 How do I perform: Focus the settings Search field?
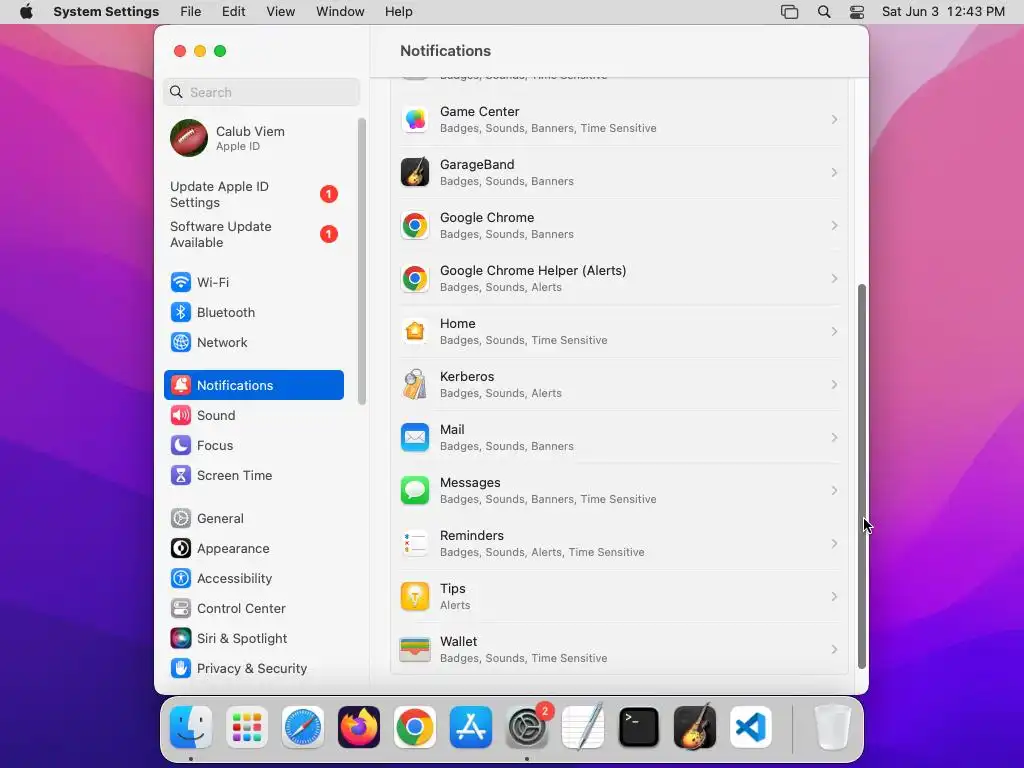[x=261, y=92]
